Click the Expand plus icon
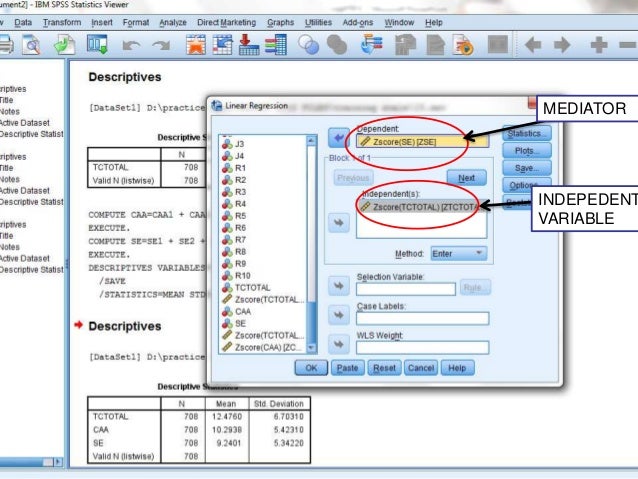 pyautogui.click(x=599, y=45)
